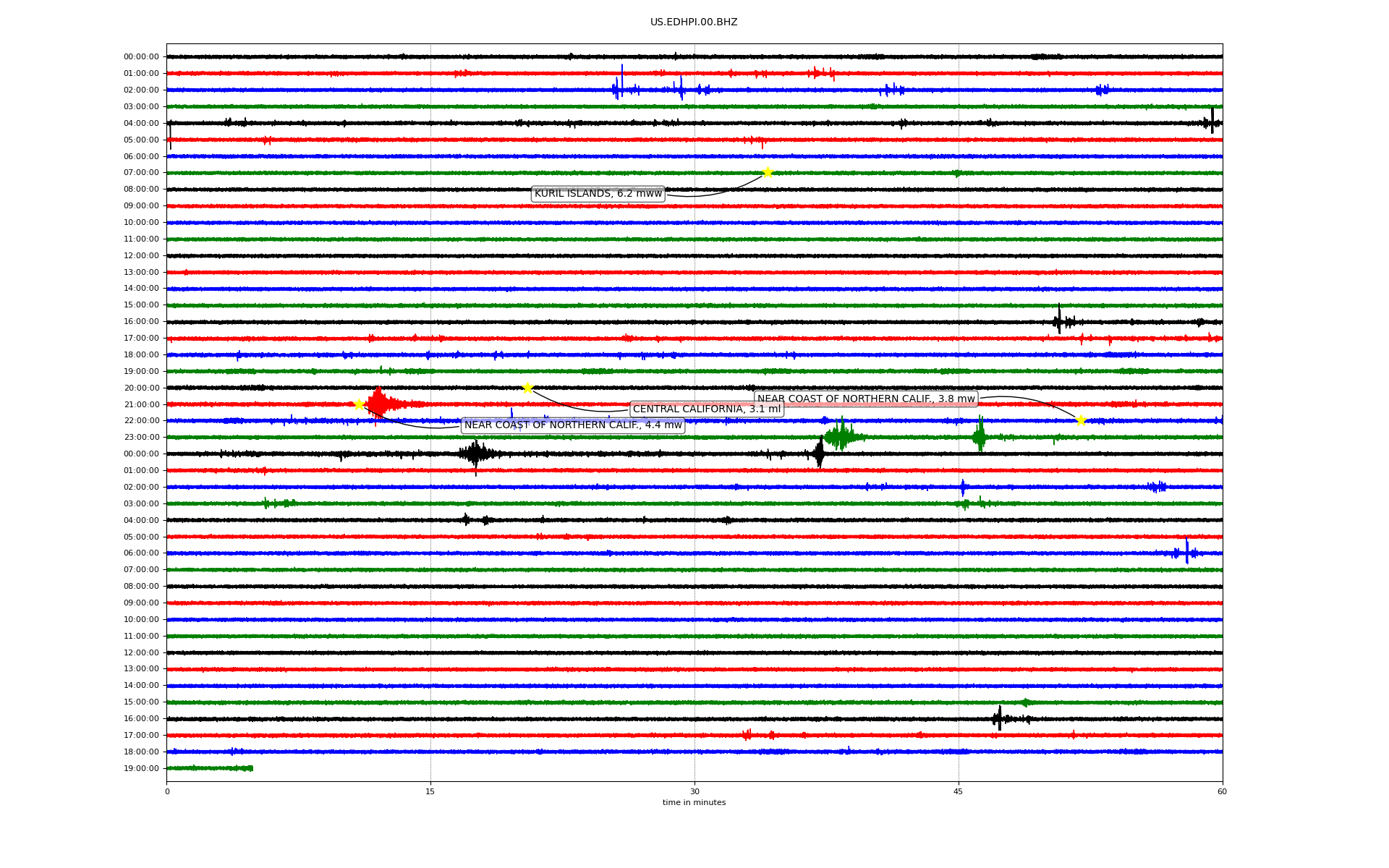
Task: Select the KURIL ISLANDS, 6.2 mww annotation box
Action: pos(598,194)
